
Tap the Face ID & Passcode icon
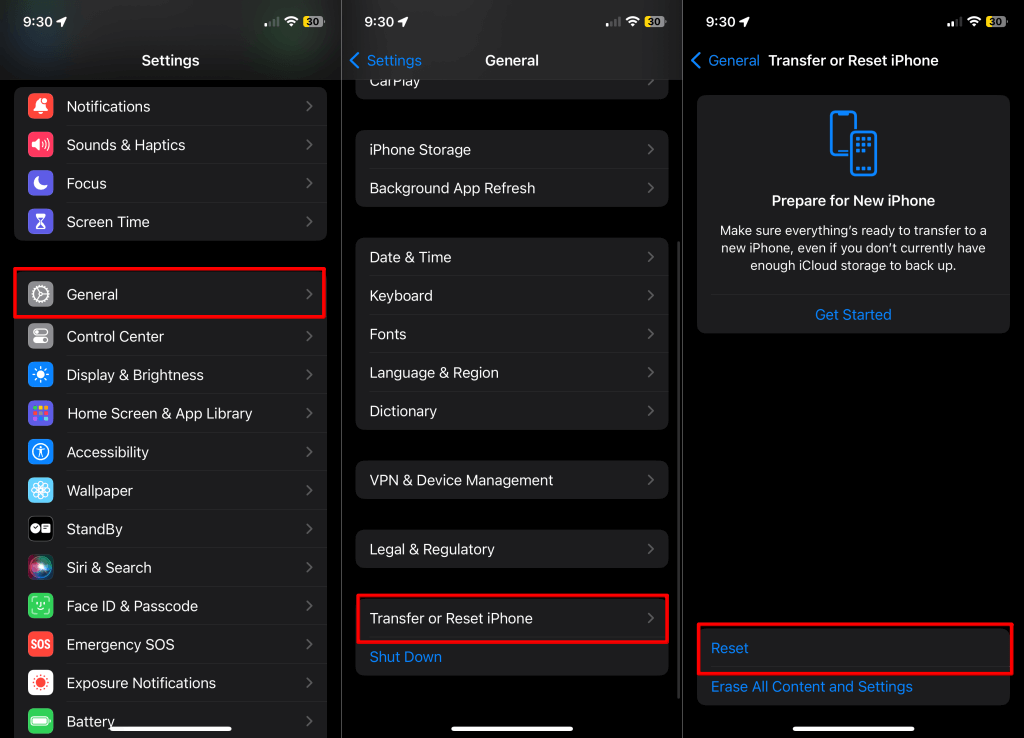point(40,606)
